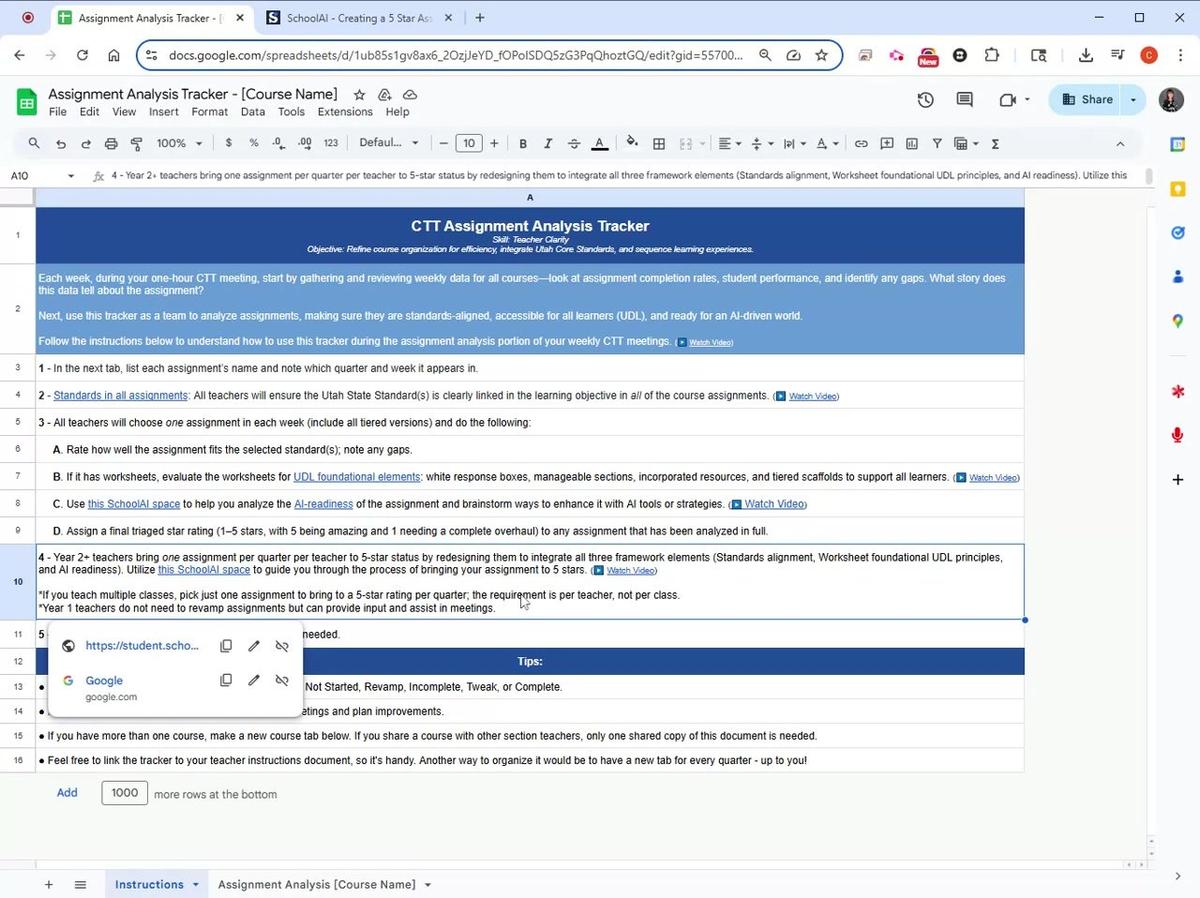Toggle bold formatting
The height and width of the screenshot is (898, 1200).
tap(522, 144)
